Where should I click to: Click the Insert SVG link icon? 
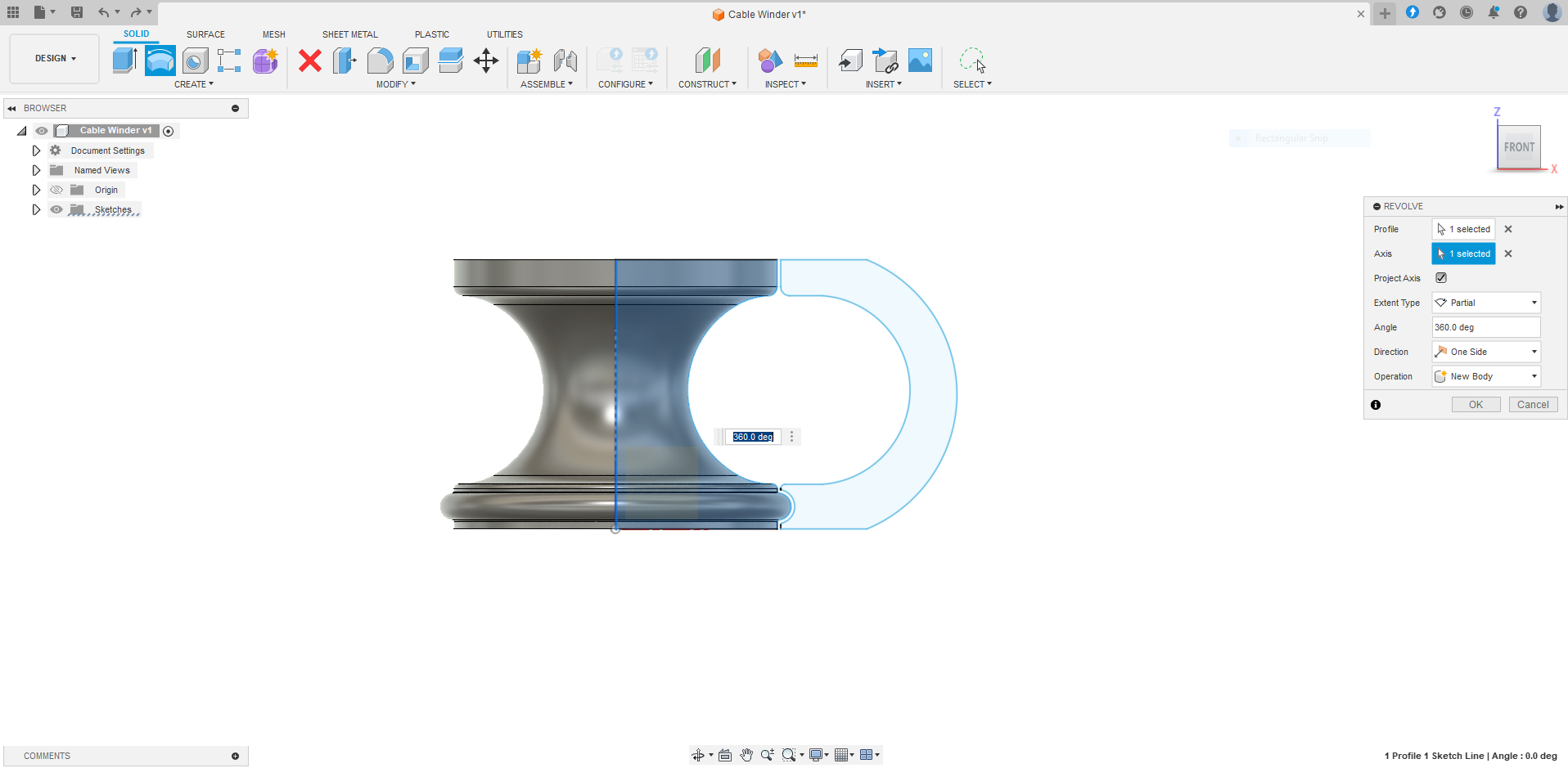click(885, 61)
